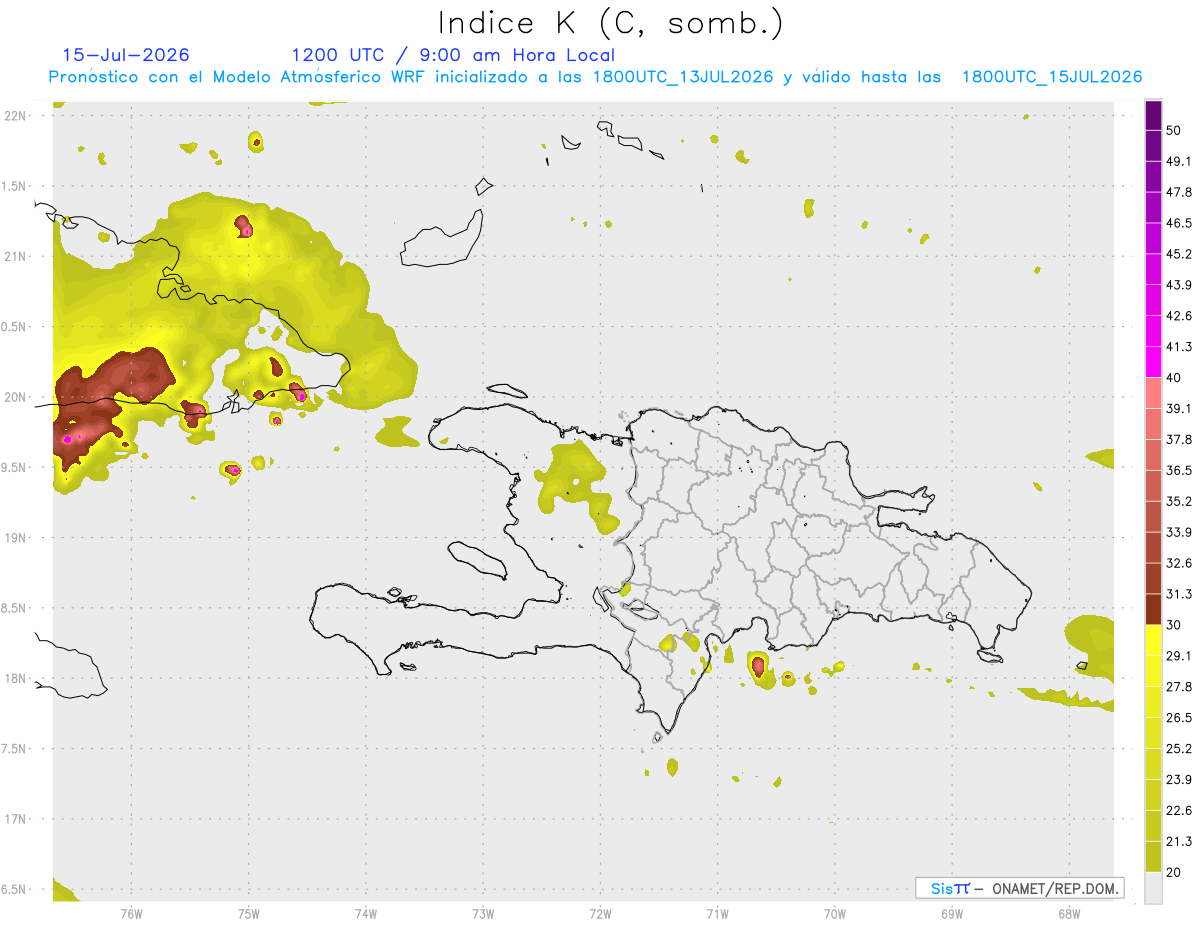Click the 'Indice K (C, somb.)' title
Screen dimensions: 1200x927
(610, 23)
